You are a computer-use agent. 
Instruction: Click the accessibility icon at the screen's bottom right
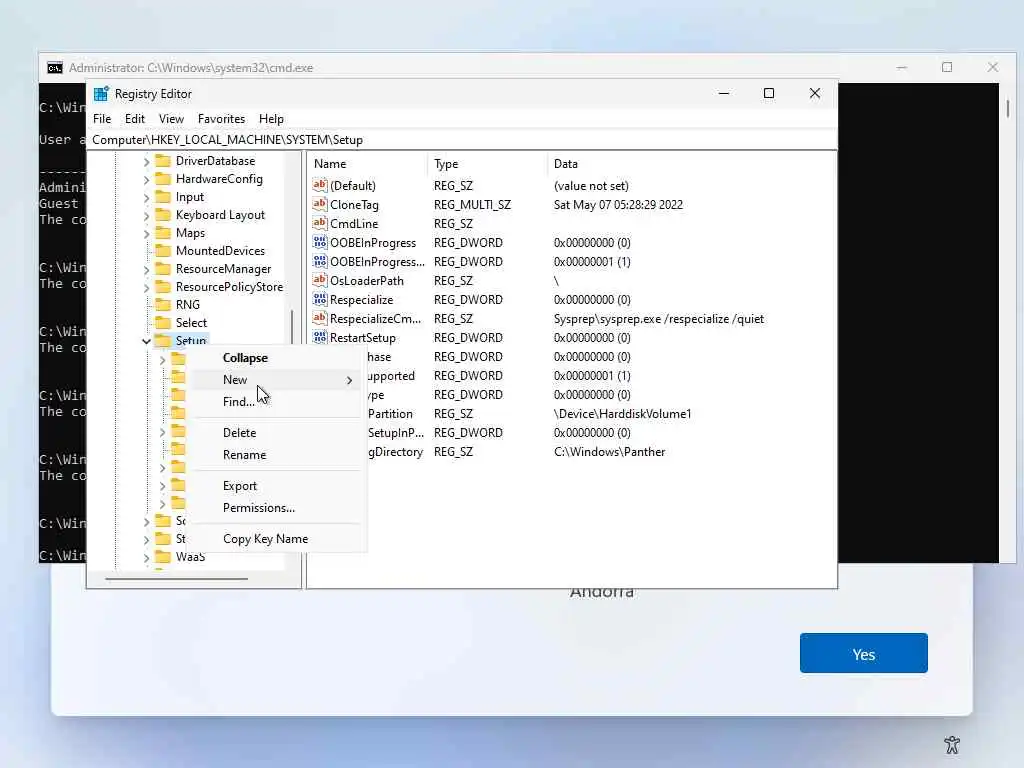[x=952, y=744]
